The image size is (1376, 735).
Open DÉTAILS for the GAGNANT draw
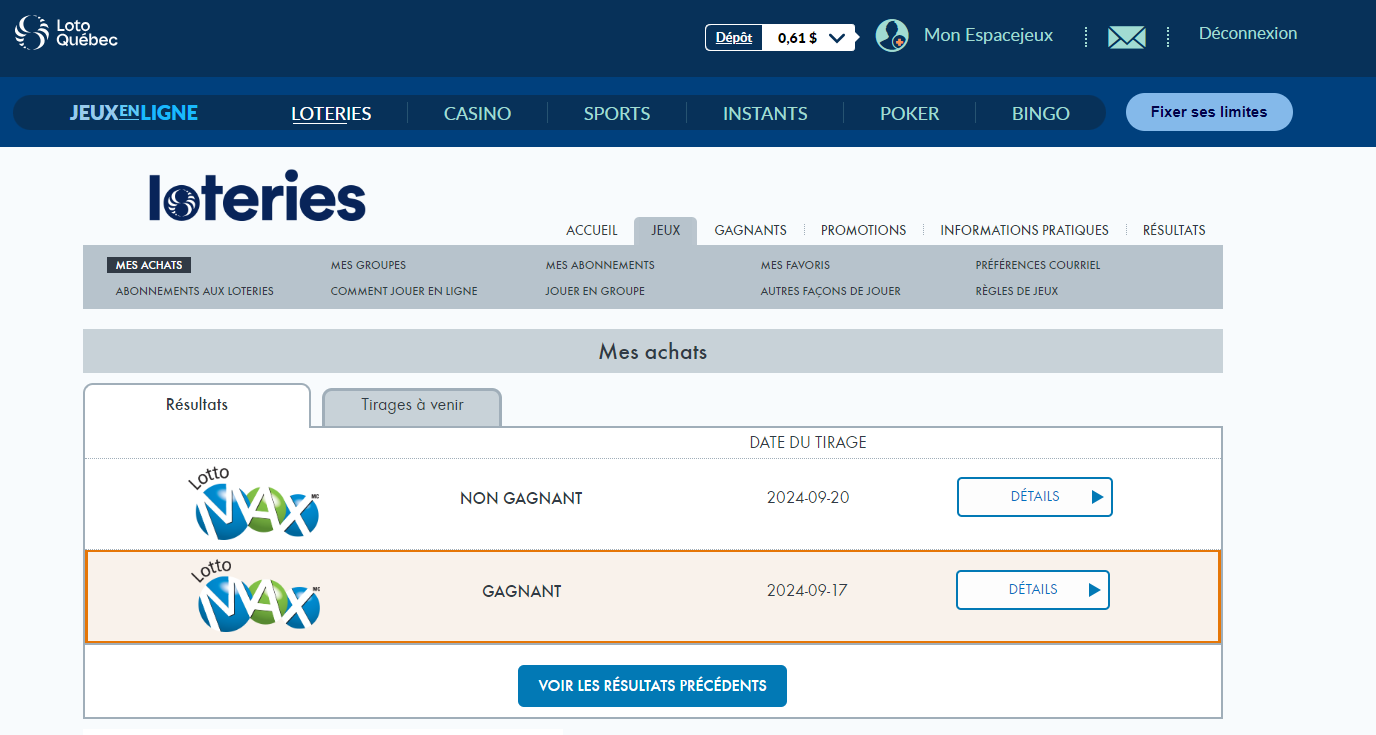(1033, 590)
